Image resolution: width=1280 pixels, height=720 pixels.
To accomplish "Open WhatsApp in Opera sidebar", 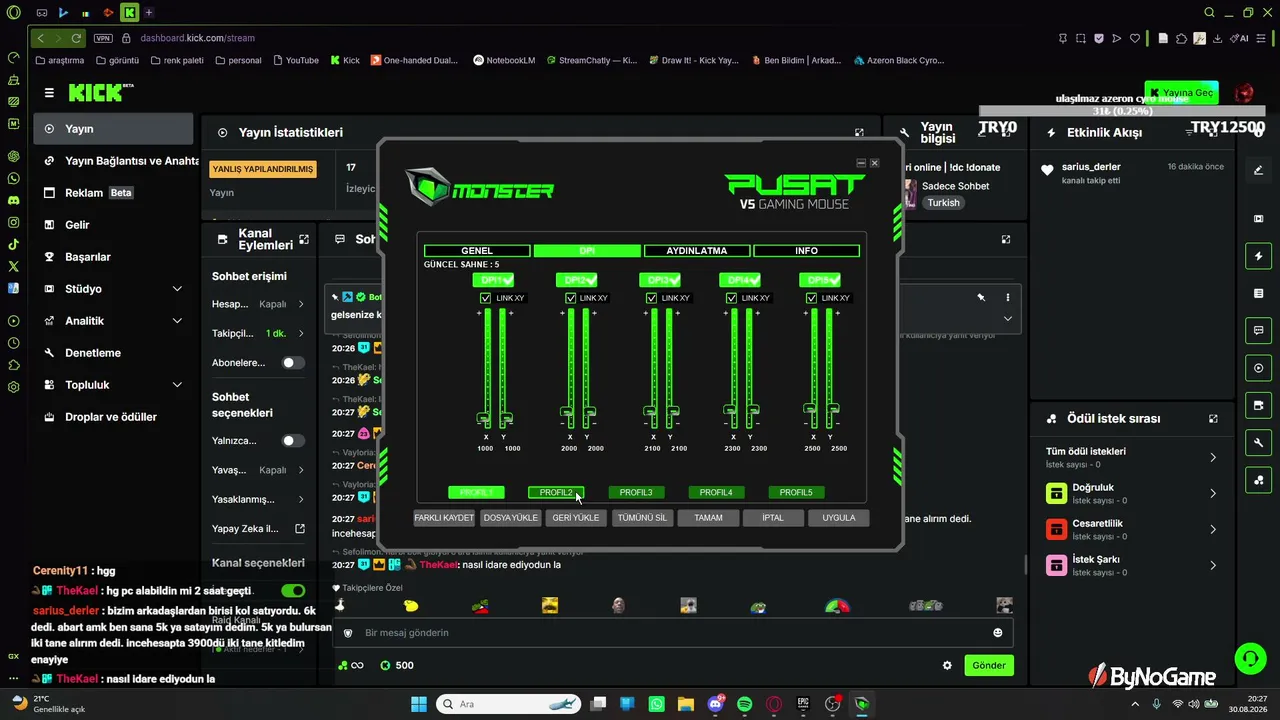I will point(13,178).
